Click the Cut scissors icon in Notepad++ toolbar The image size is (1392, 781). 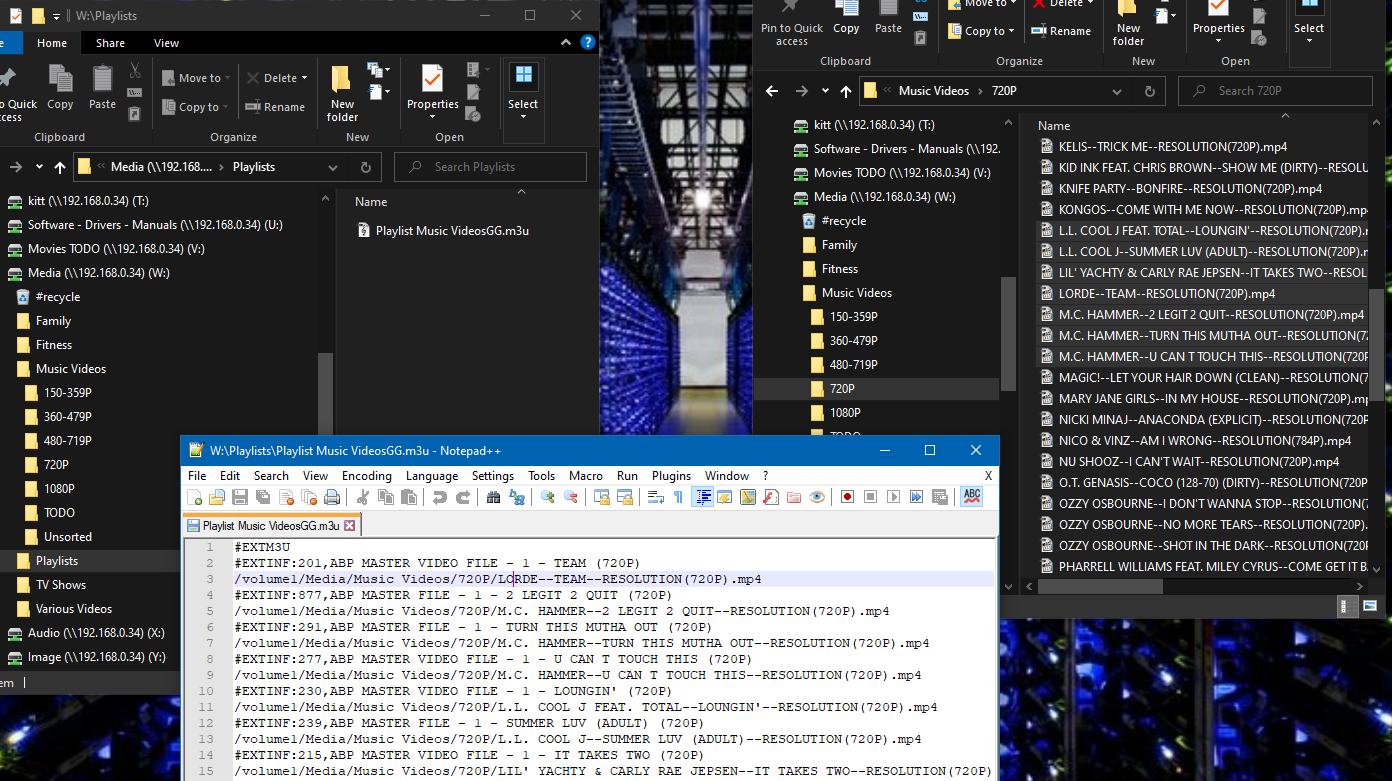(x=363, y=497)
